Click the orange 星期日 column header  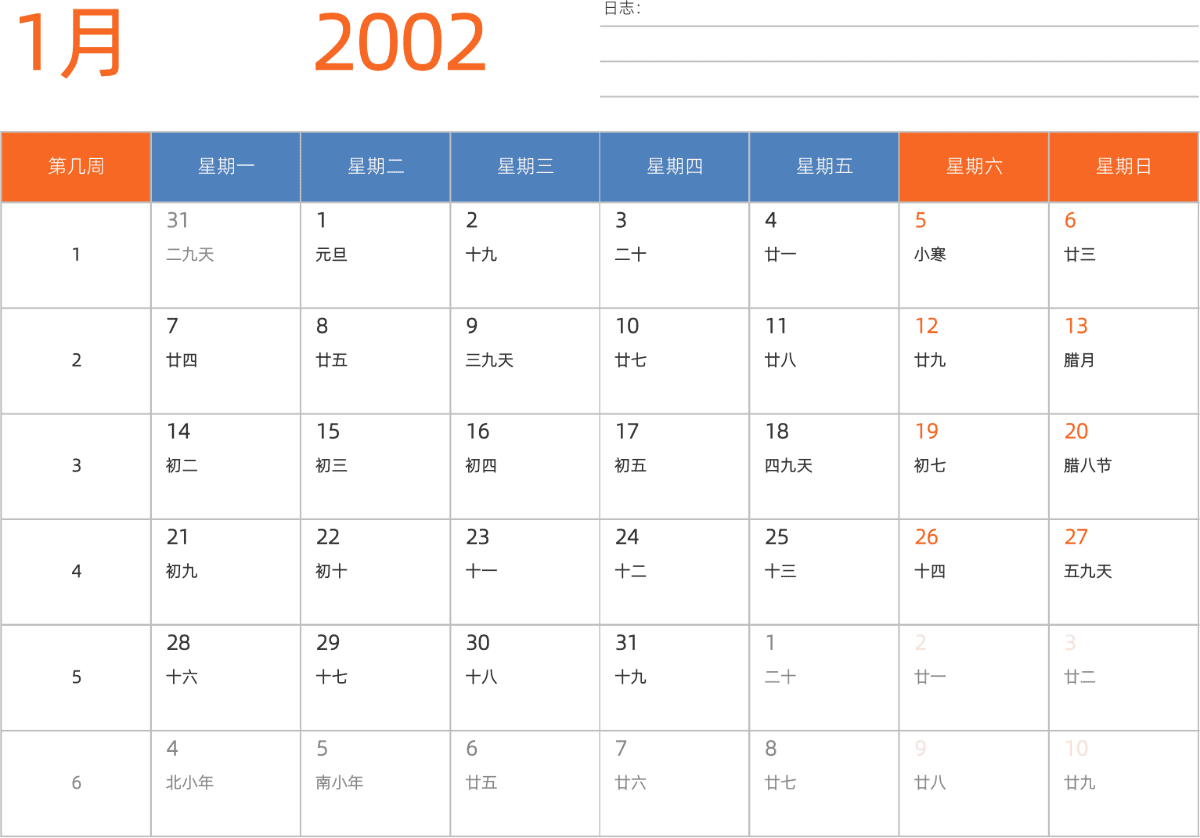(1124, 167)
